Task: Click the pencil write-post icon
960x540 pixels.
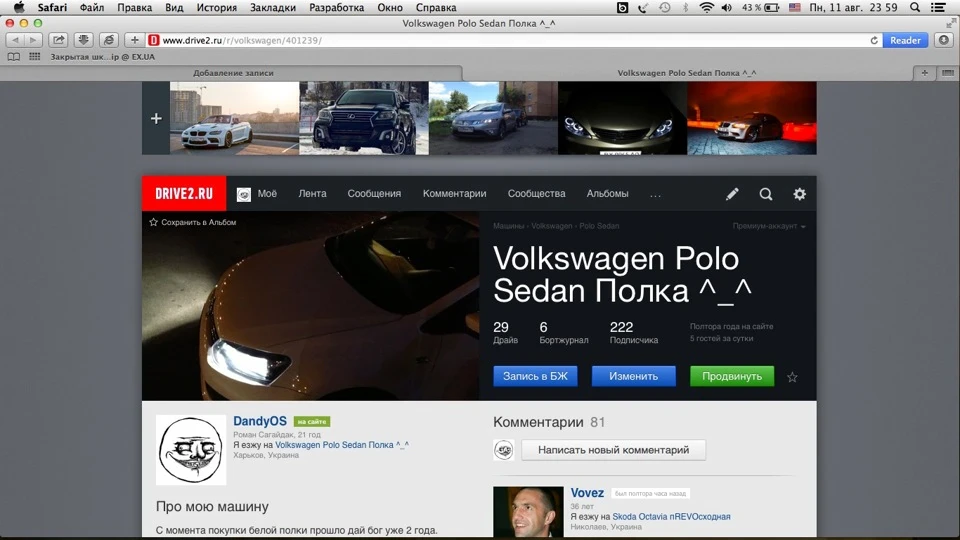Action: click(732, 194)
